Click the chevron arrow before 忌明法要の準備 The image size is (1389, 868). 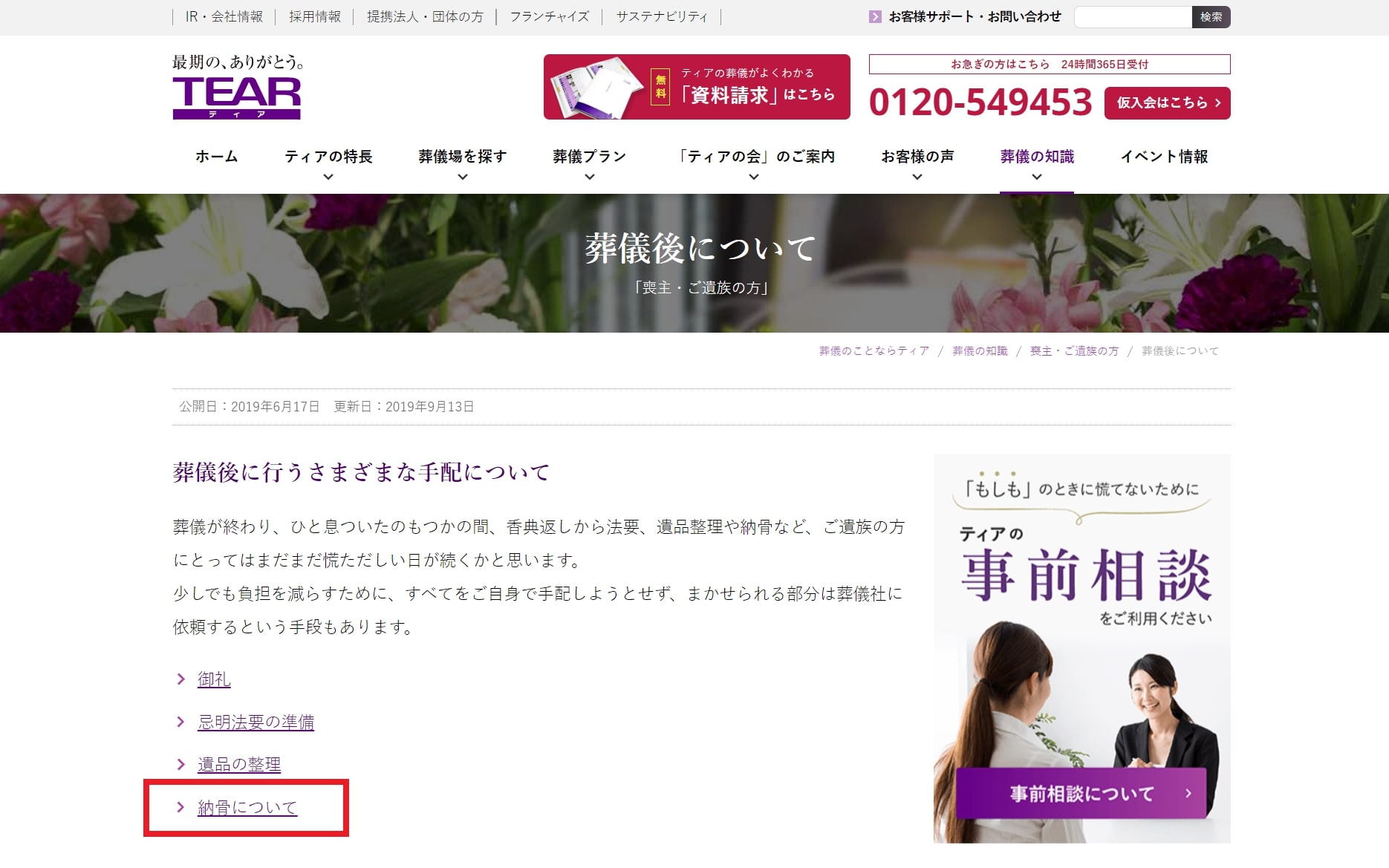click(180, 722)
